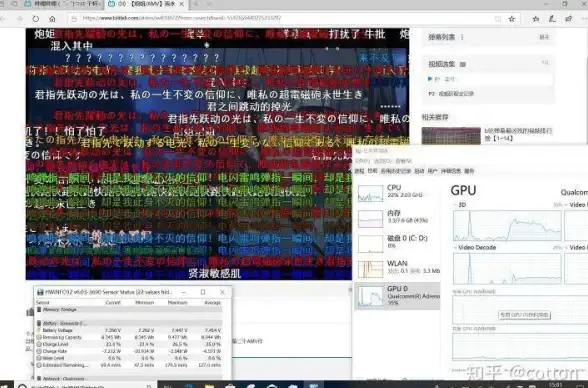The width and height of the screenshot is (588, 388).
Task: Select Disk 0 (C: D:) performance item
Action: [x=398, y=243]
